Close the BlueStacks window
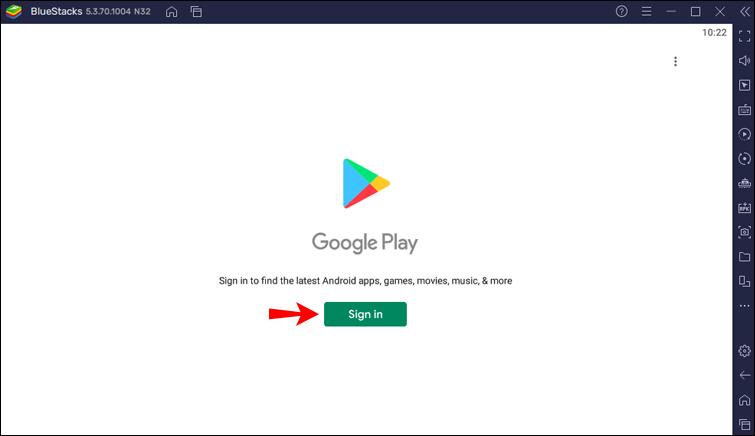This screenshot has width=755, height=436. coord(720,11)
